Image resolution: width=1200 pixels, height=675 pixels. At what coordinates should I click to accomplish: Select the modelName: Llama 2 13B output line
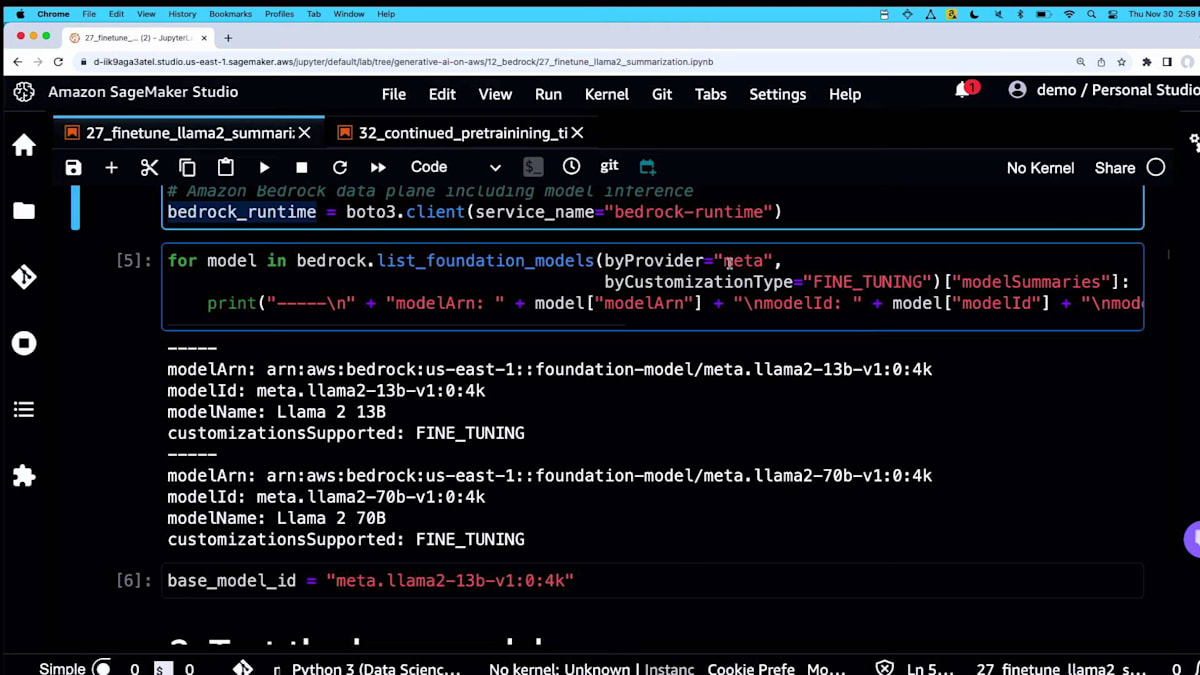[276, 412]
